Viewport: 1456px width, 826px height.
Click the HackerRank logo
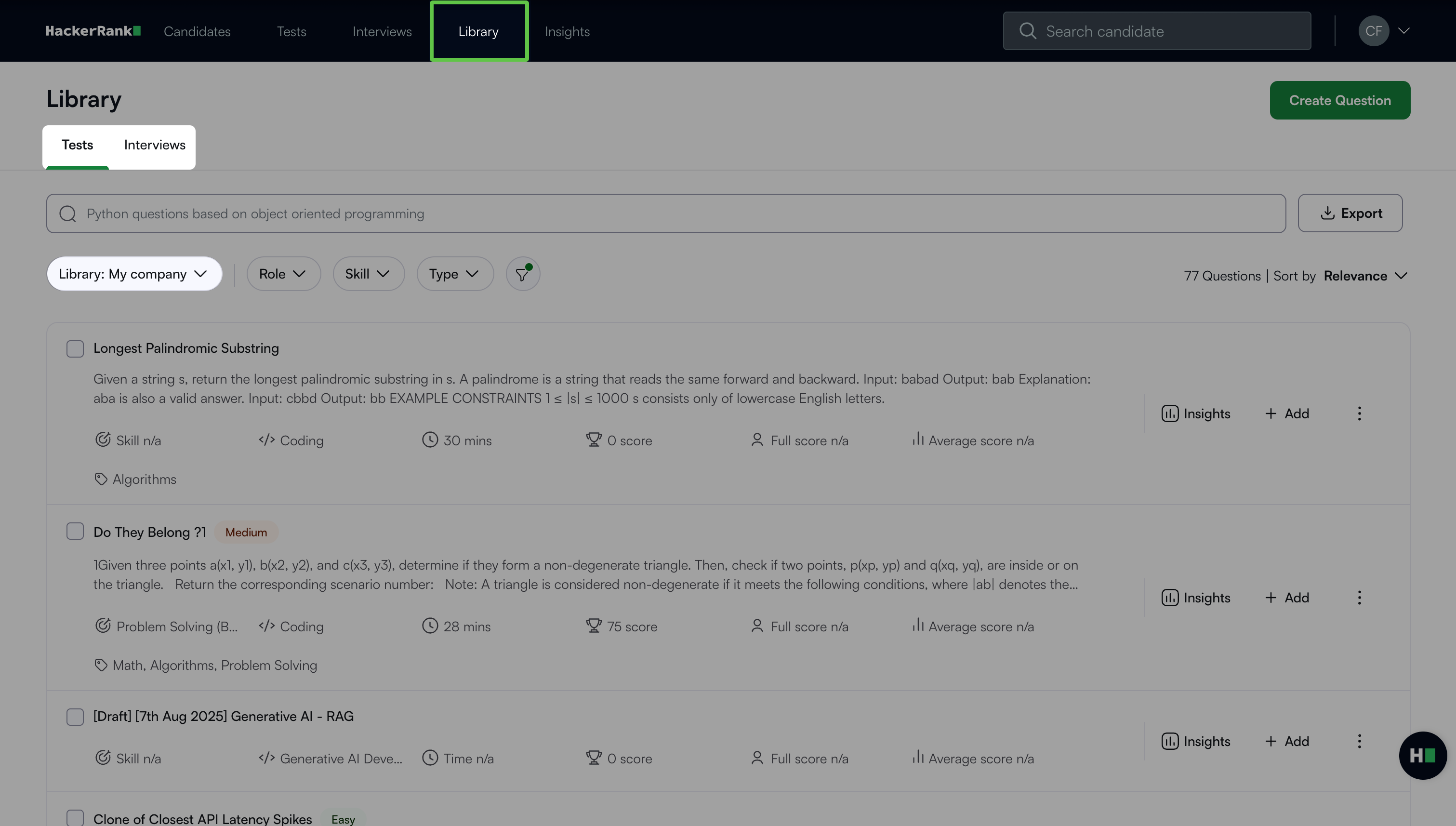(93, 31)
